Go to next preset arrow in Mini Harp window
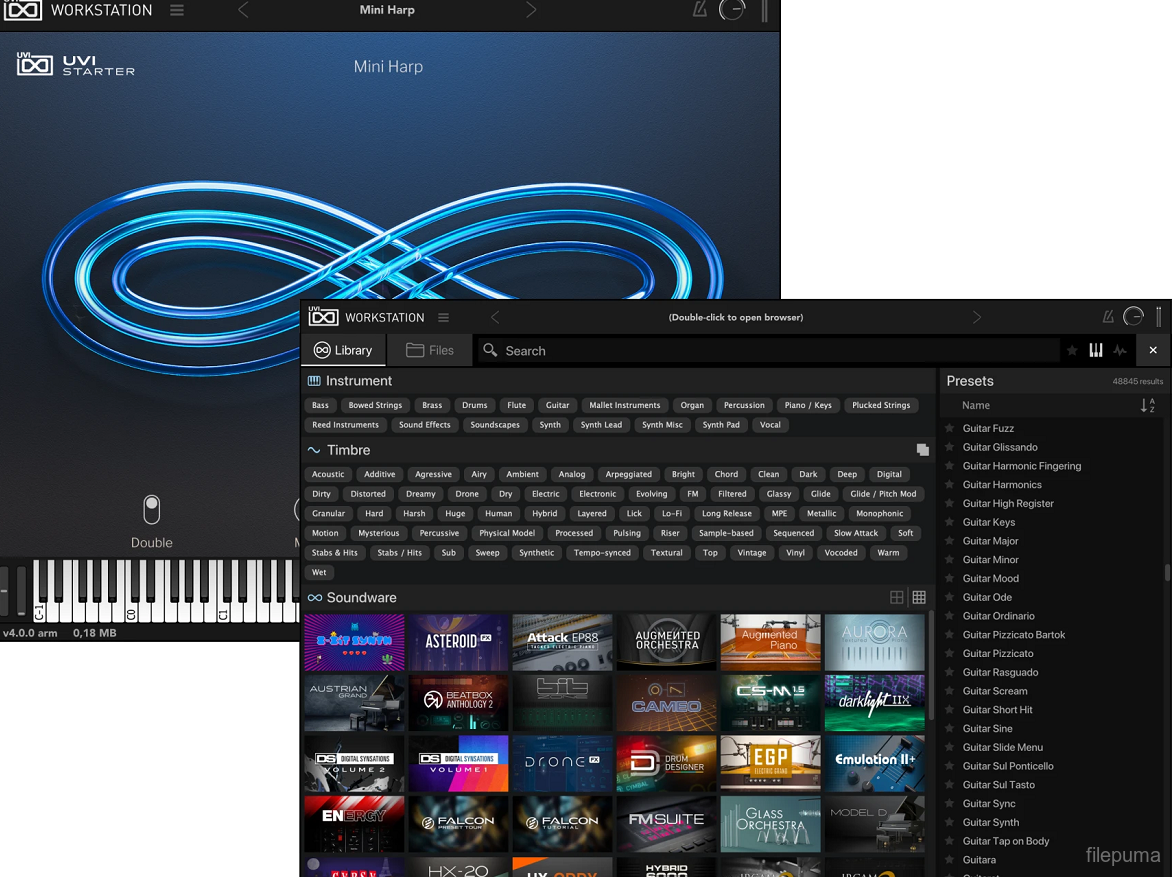 pos(531,10)
